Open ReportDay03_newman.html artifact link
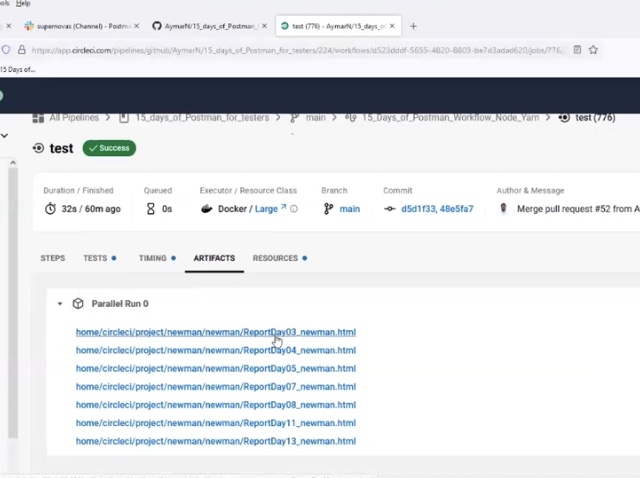This screenshot has height=478, width=640. click(216, 332)
